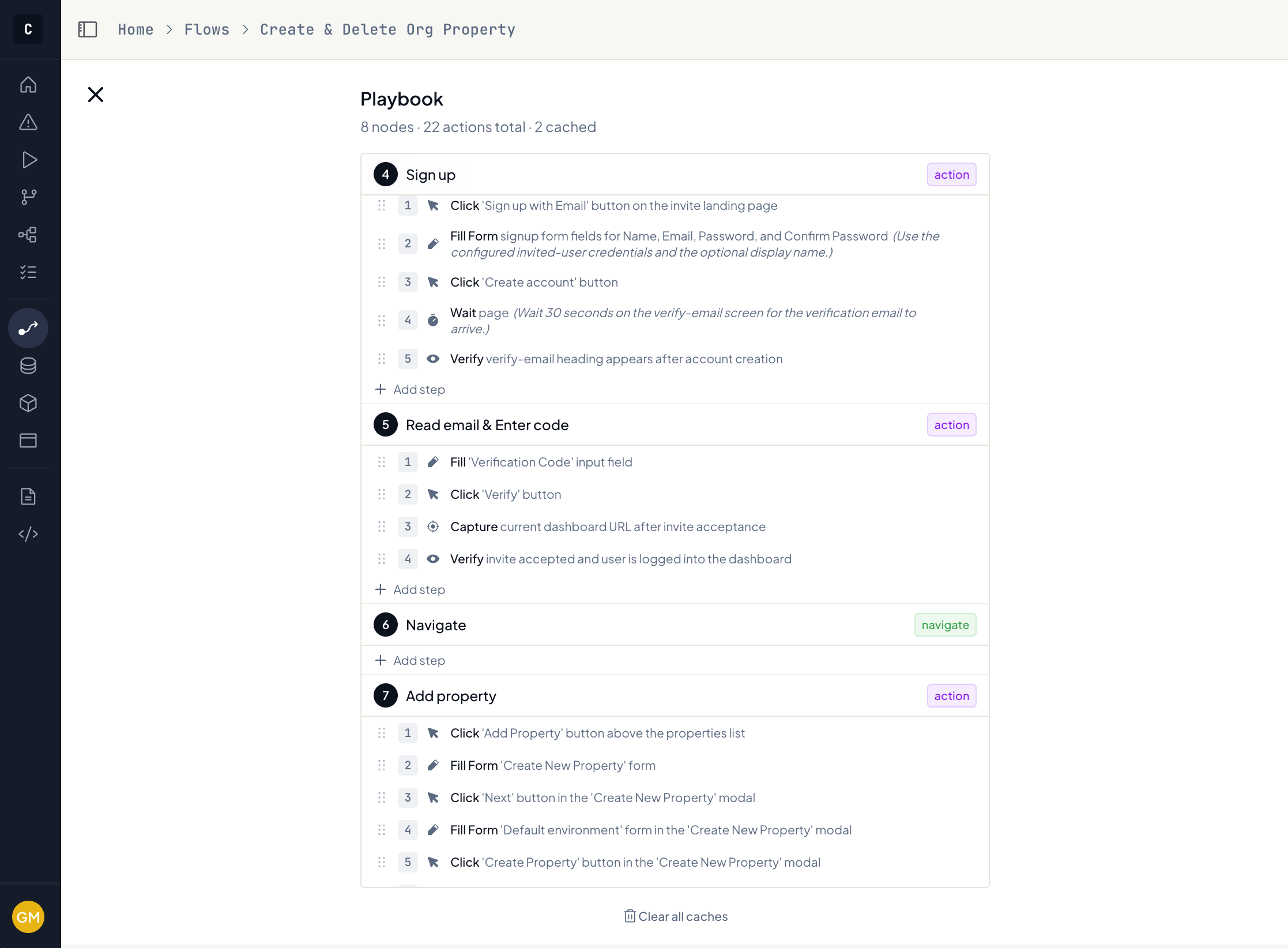1288x948 pixels.
Task: Open the node tree diagram icon
Action: (x=28, y=235)
